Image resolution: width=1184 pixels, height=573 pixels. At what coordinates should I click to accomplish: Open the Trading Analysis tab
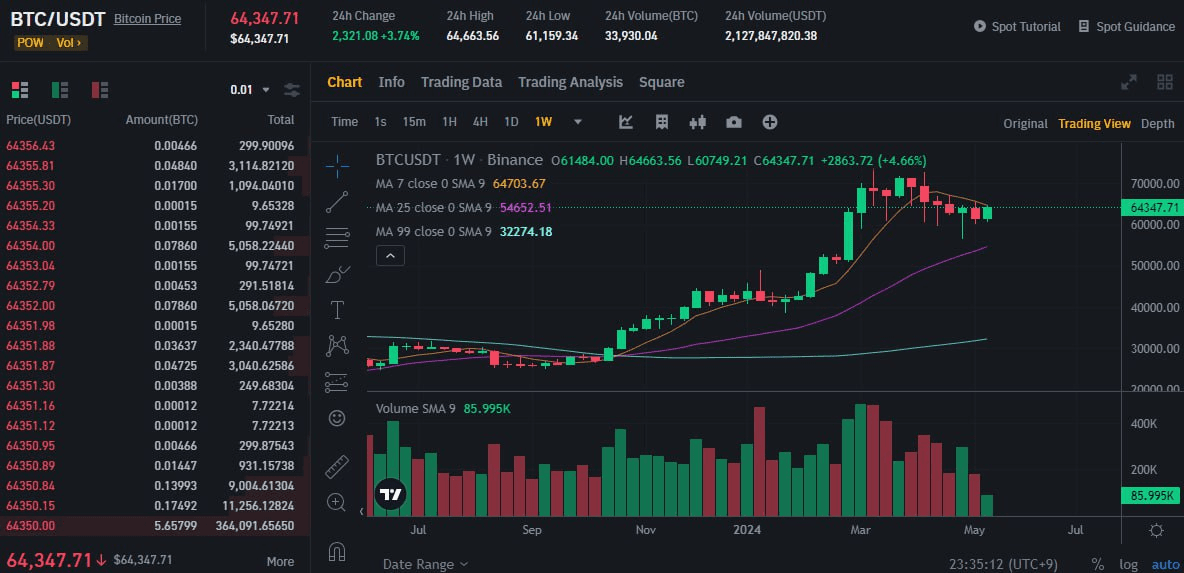(x=570, y=82)
